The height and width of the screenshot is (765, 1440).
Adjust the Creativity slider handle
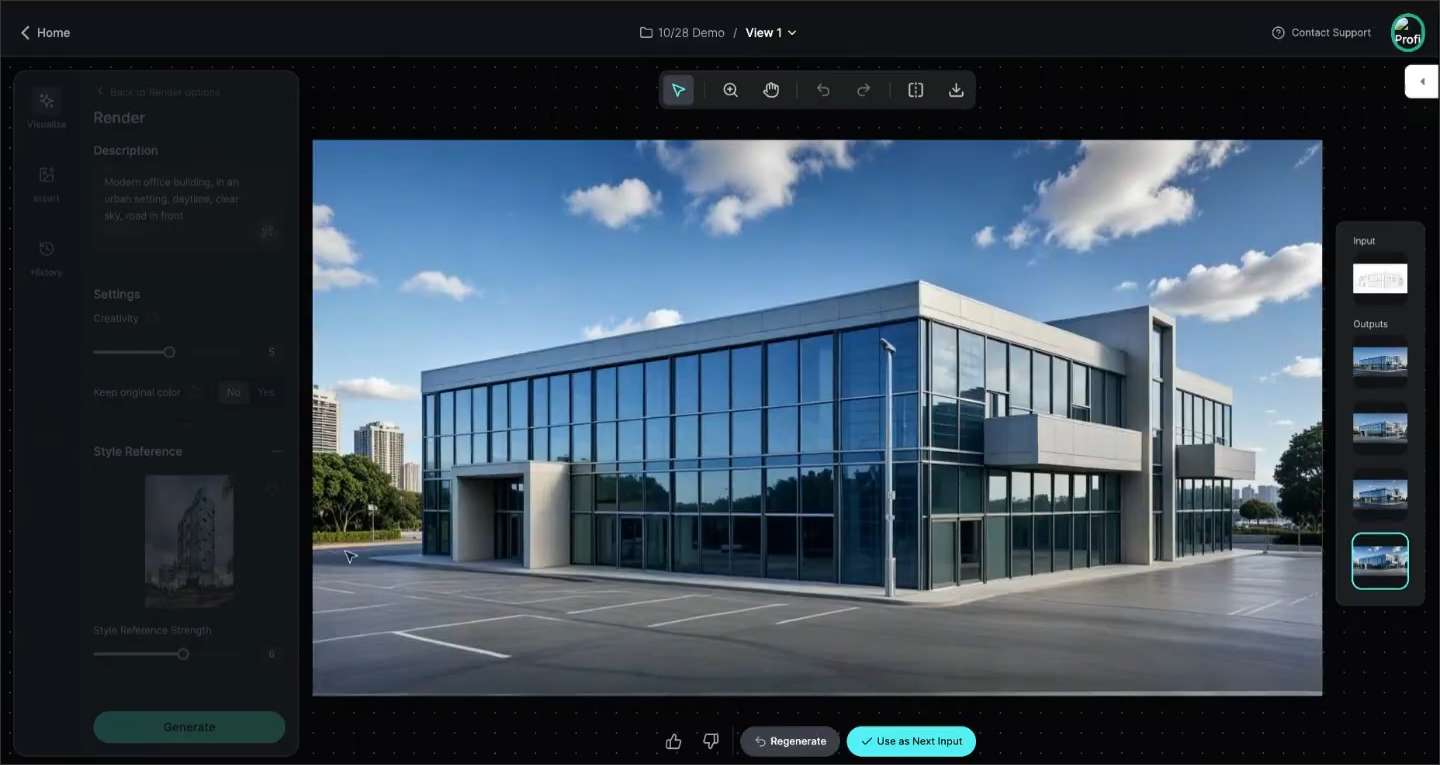tap(169, 352)
